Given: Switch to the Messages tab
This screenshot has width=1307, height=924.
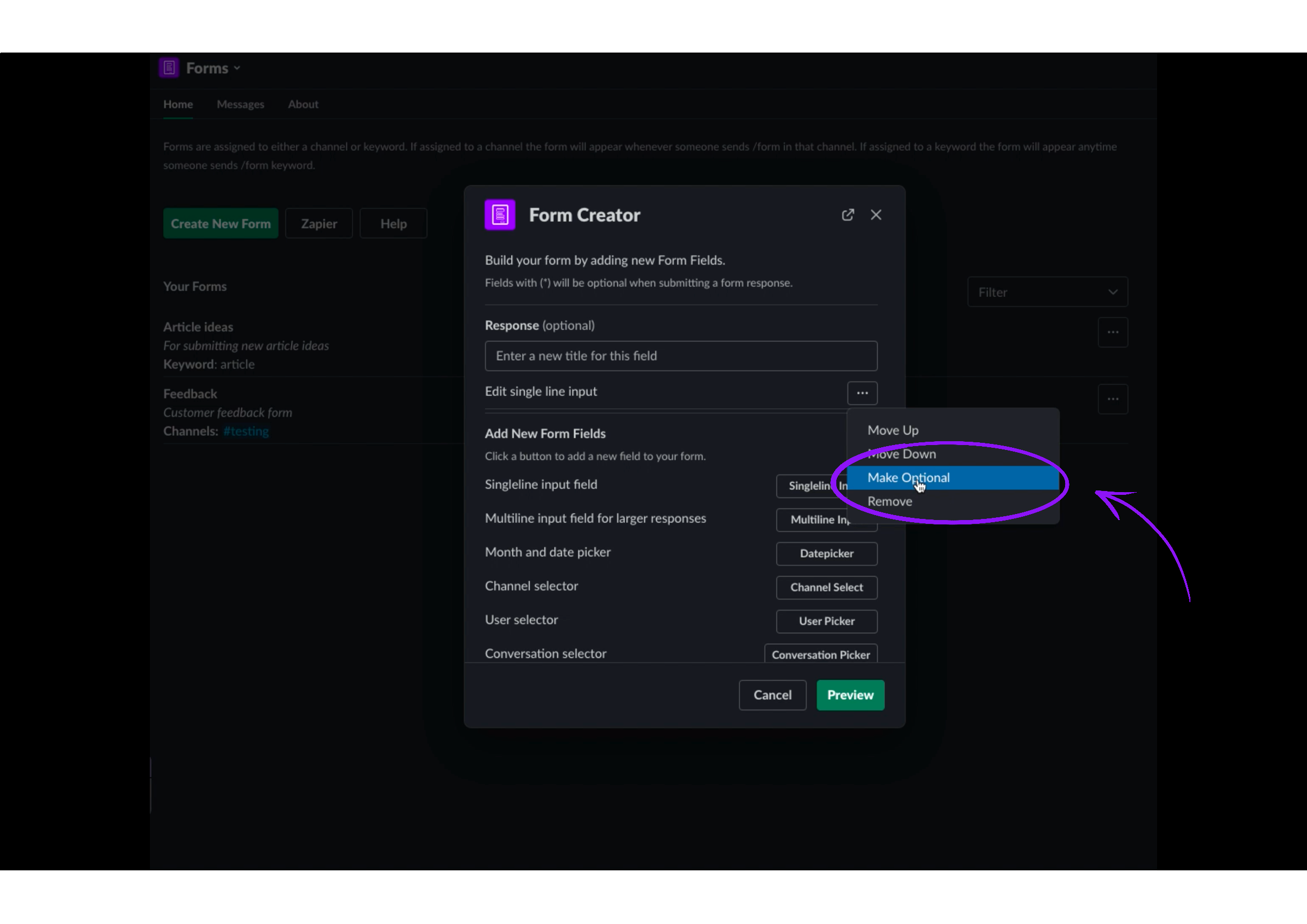Looking at the screenshot, I should [240, 104].
